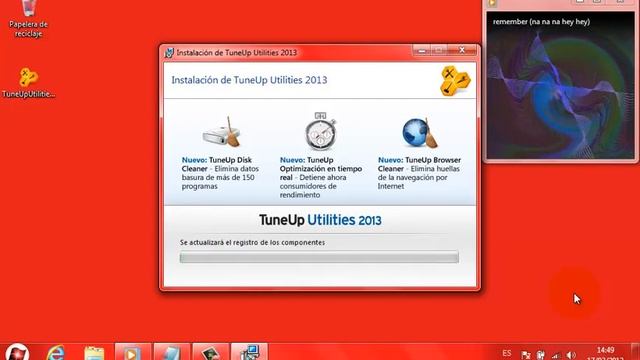
Task: Click the TuneUp Browser Cleaner globe icon
Action: [x=419, y=133]
